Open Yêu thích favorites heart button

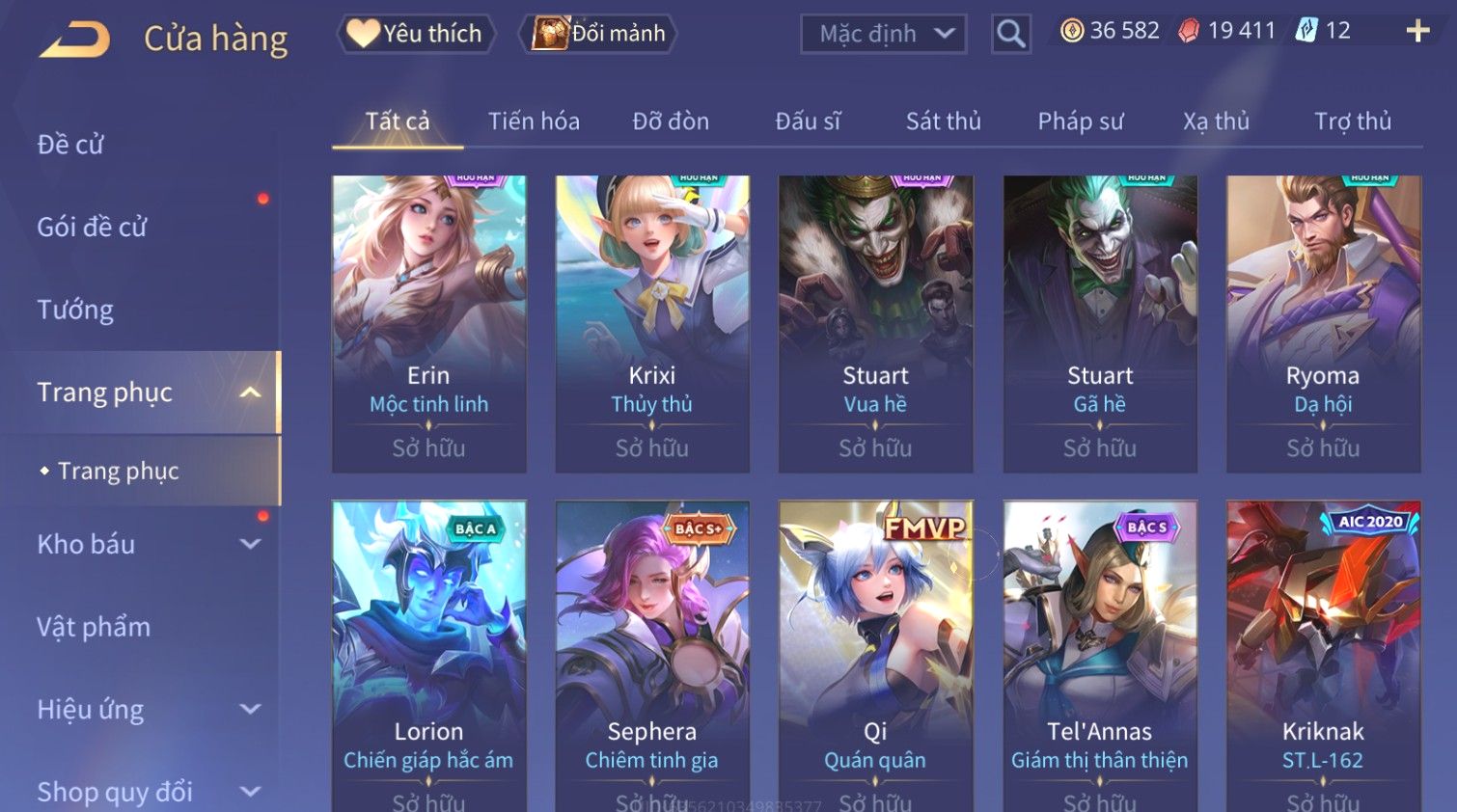(416, 33)
